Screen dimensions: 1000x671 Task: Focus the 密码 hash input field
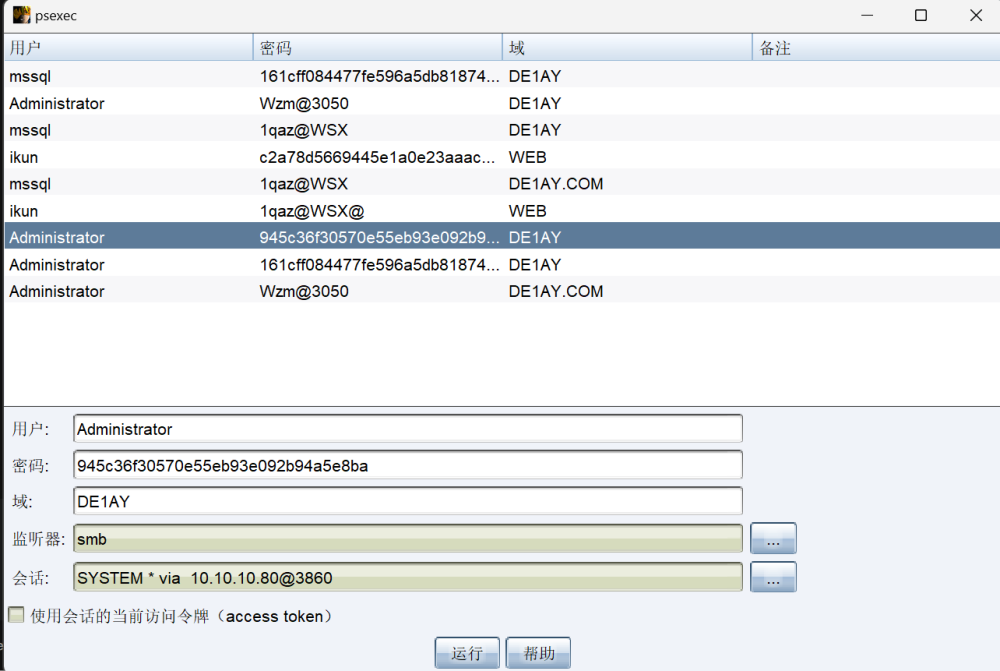pos(408,465)
